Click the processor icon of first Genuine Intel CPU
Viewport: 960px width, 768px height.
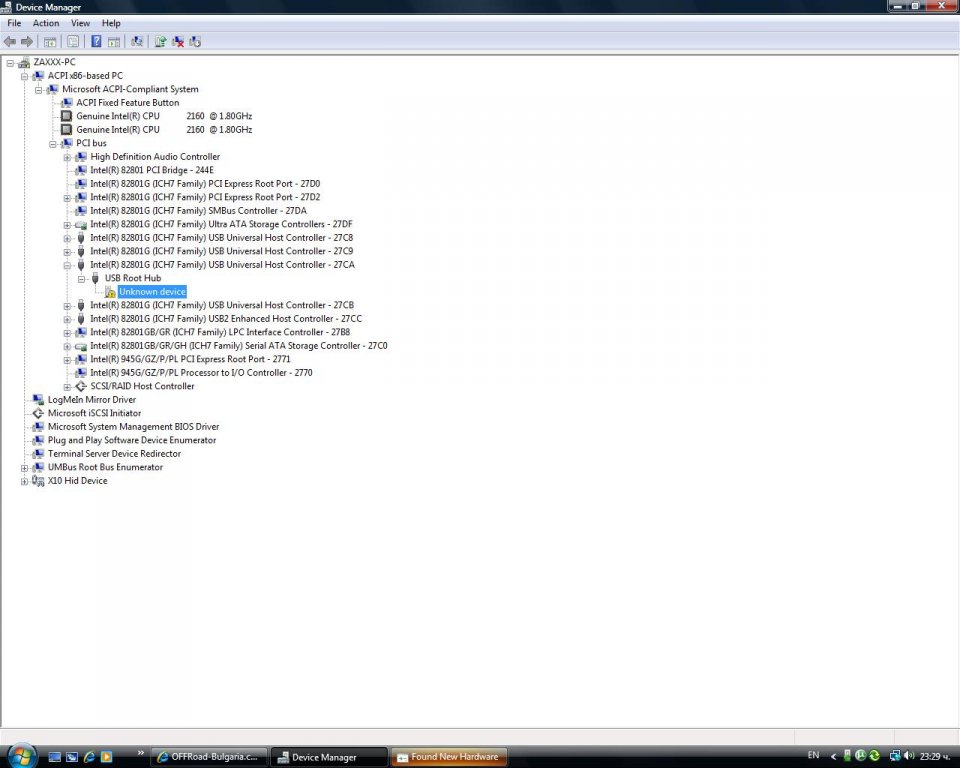click(66, 116)
